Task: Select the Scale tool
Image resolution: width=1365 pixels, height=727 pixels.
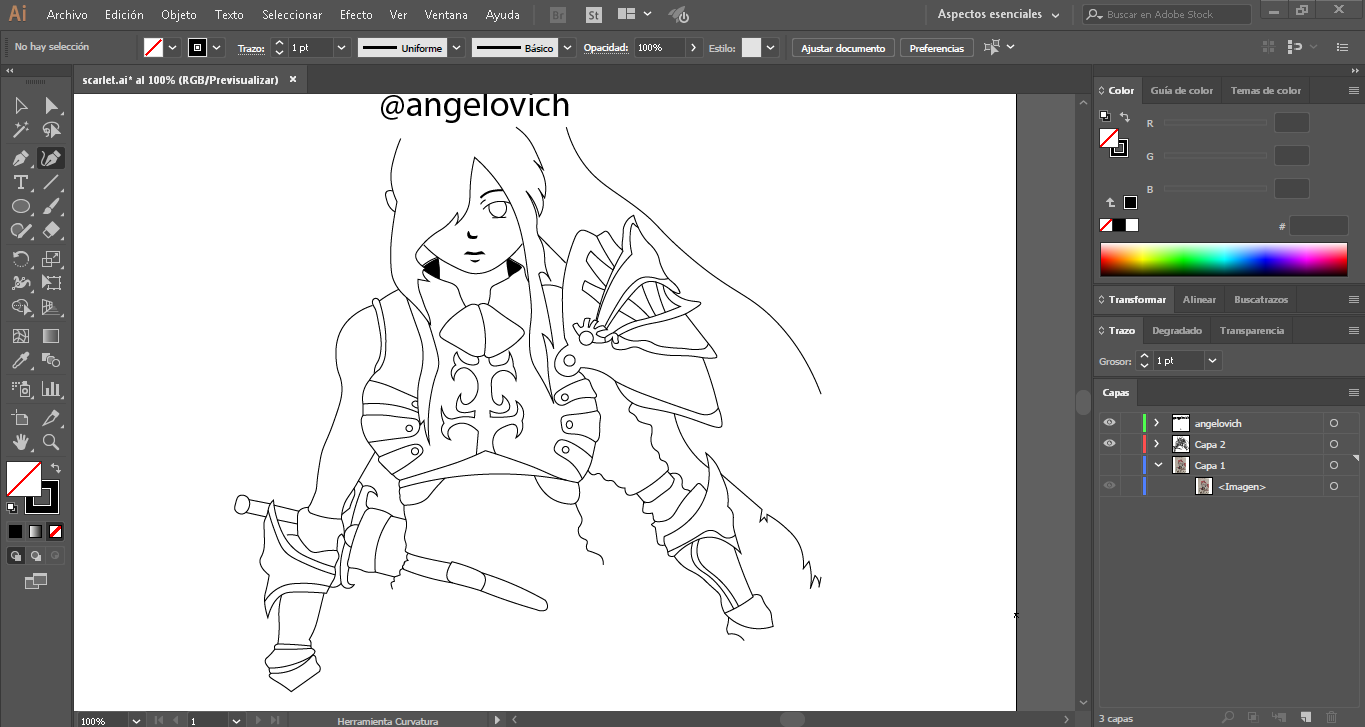Action: (51, 259)
